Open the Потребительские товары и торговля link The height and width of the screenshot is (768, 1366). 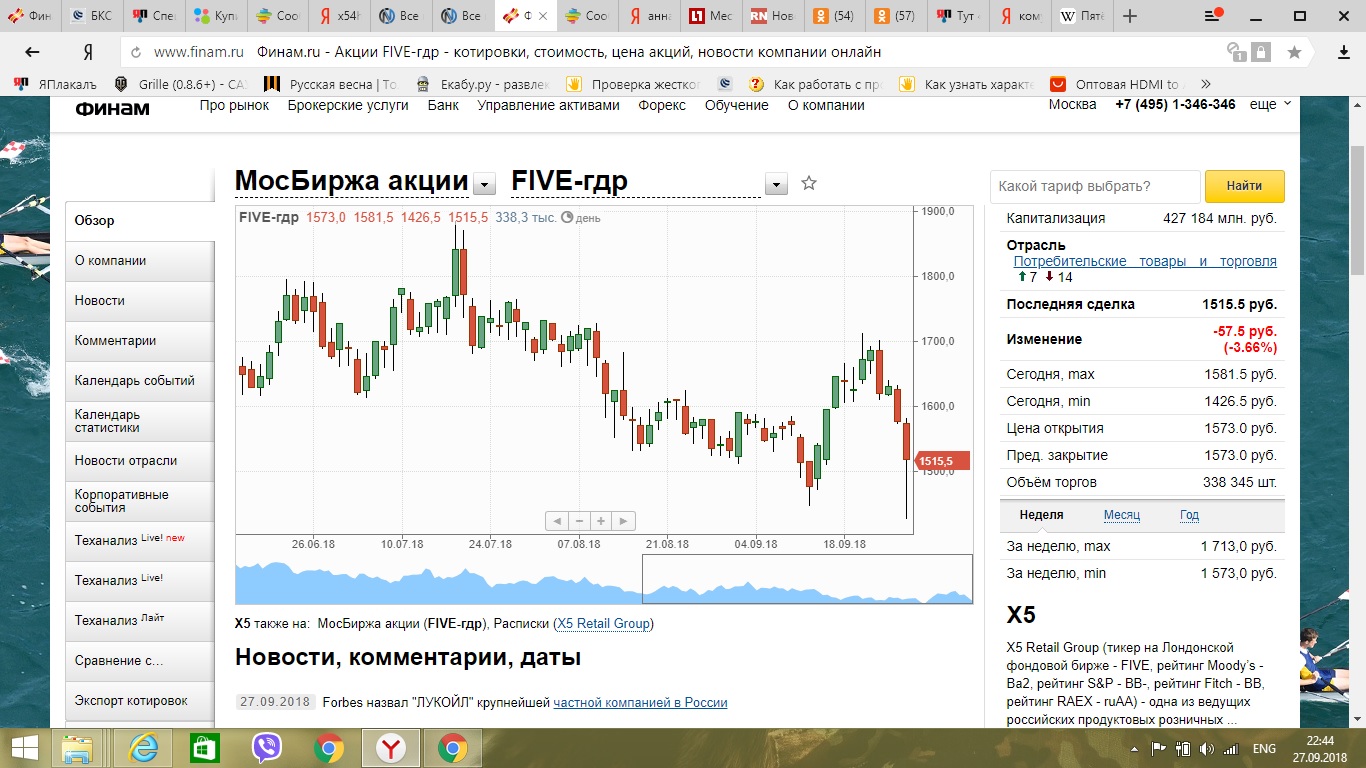(x=1145, y=261)
